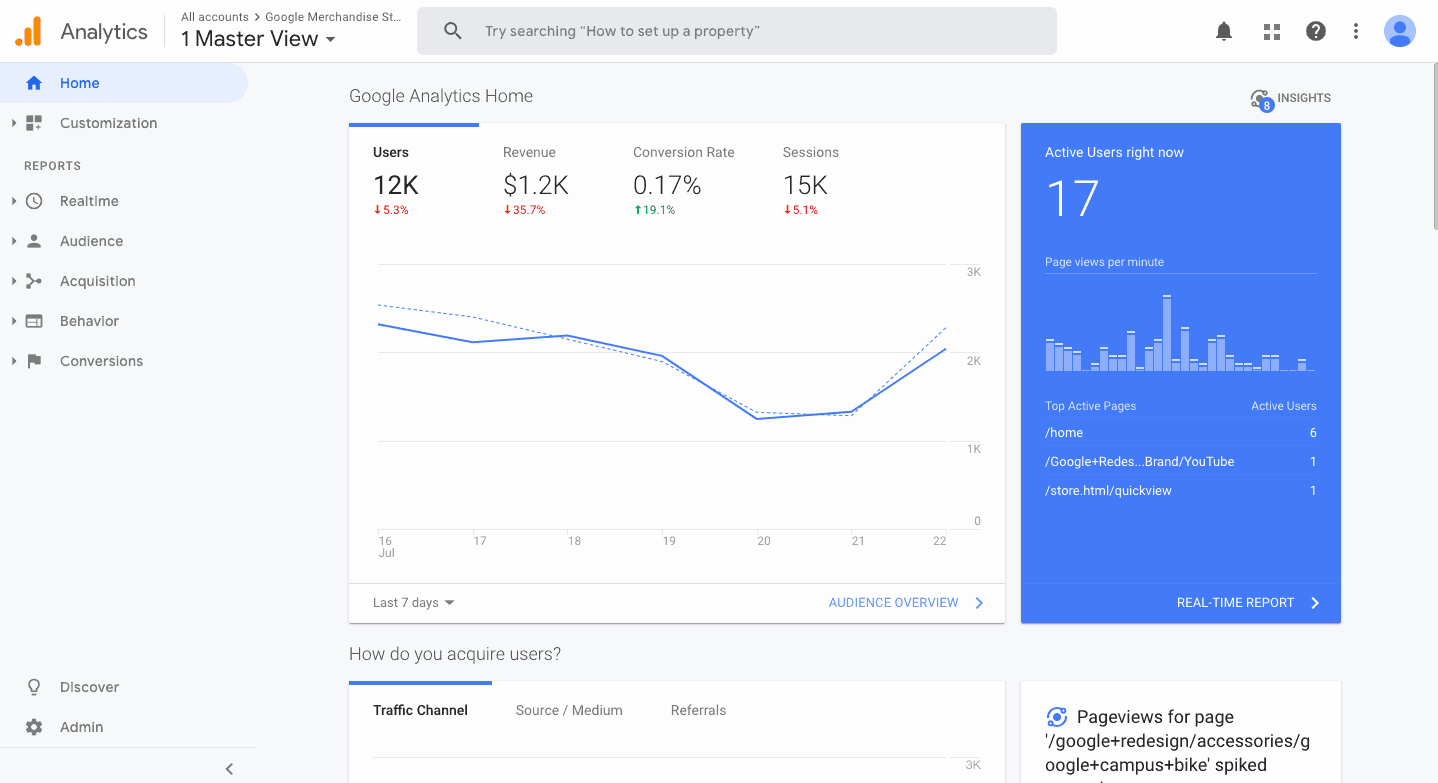
Task: Click the Admin sidebar label
Action: pyautogui.click(x=81, y=727)
